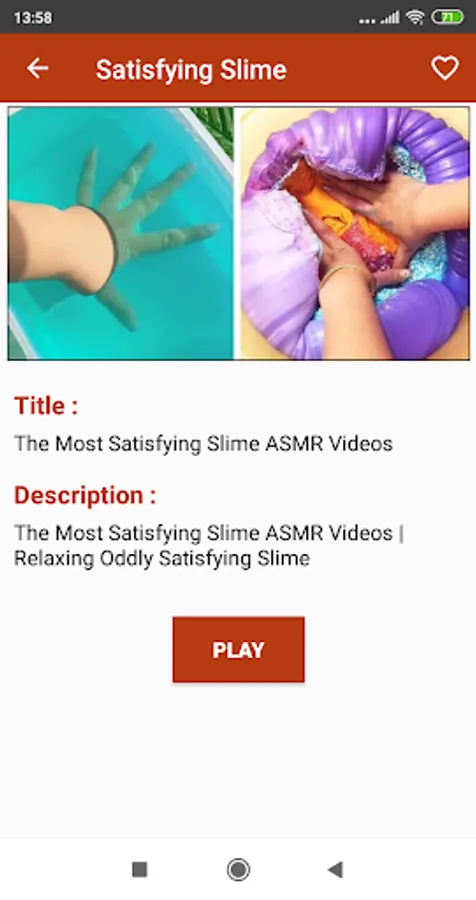Tap the green leaves behind the teal container
Viewport: 476px width, 900px height.
tap(214, 129)
